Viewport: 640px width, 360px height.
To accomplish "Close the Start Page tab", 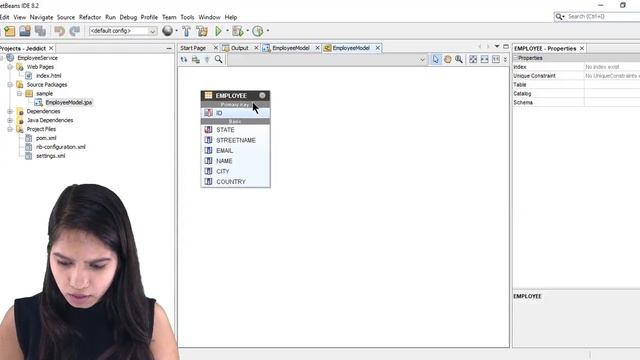I will [216, 48].
